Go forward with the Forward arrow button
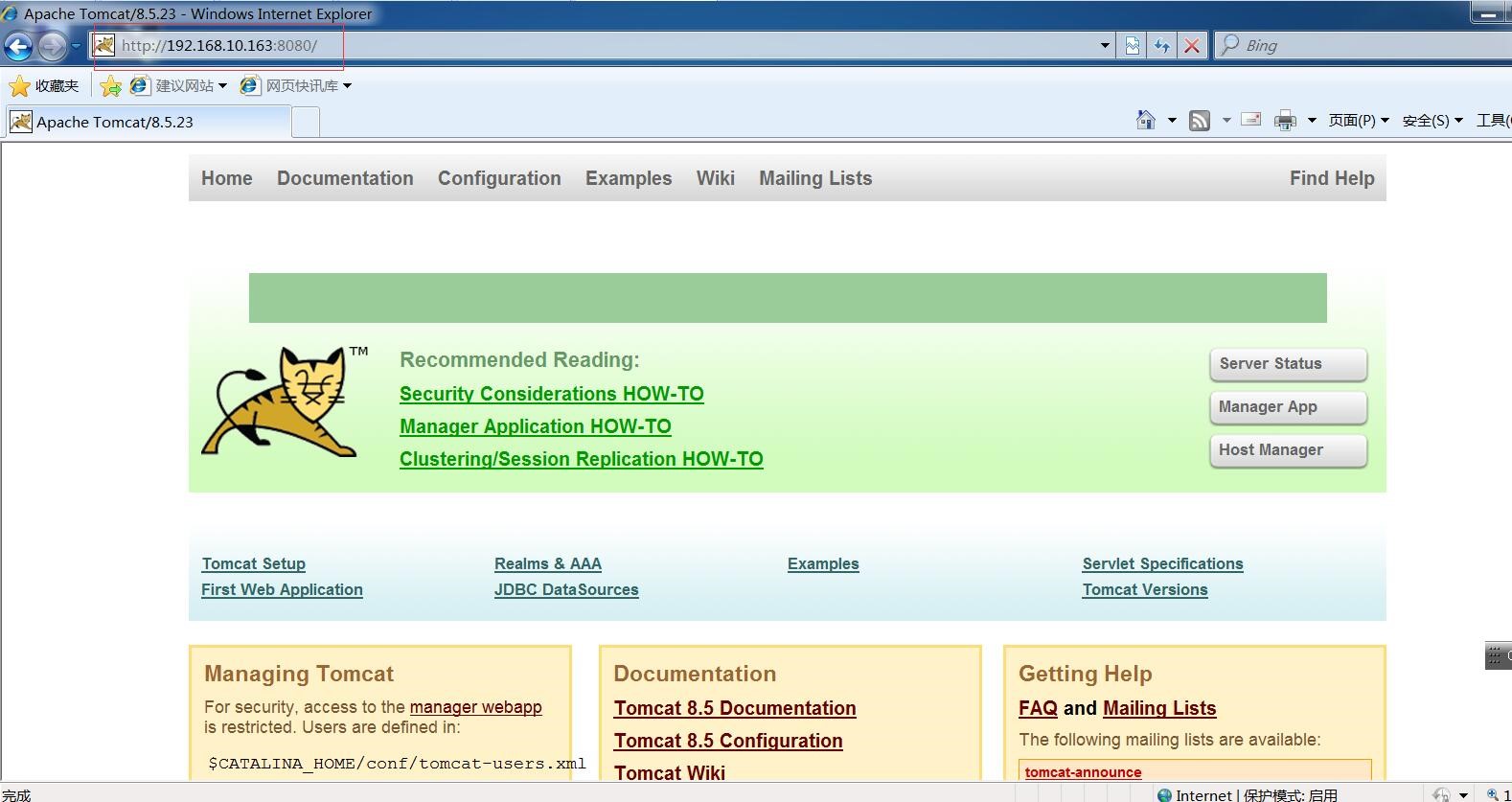 tap(52, 45)
